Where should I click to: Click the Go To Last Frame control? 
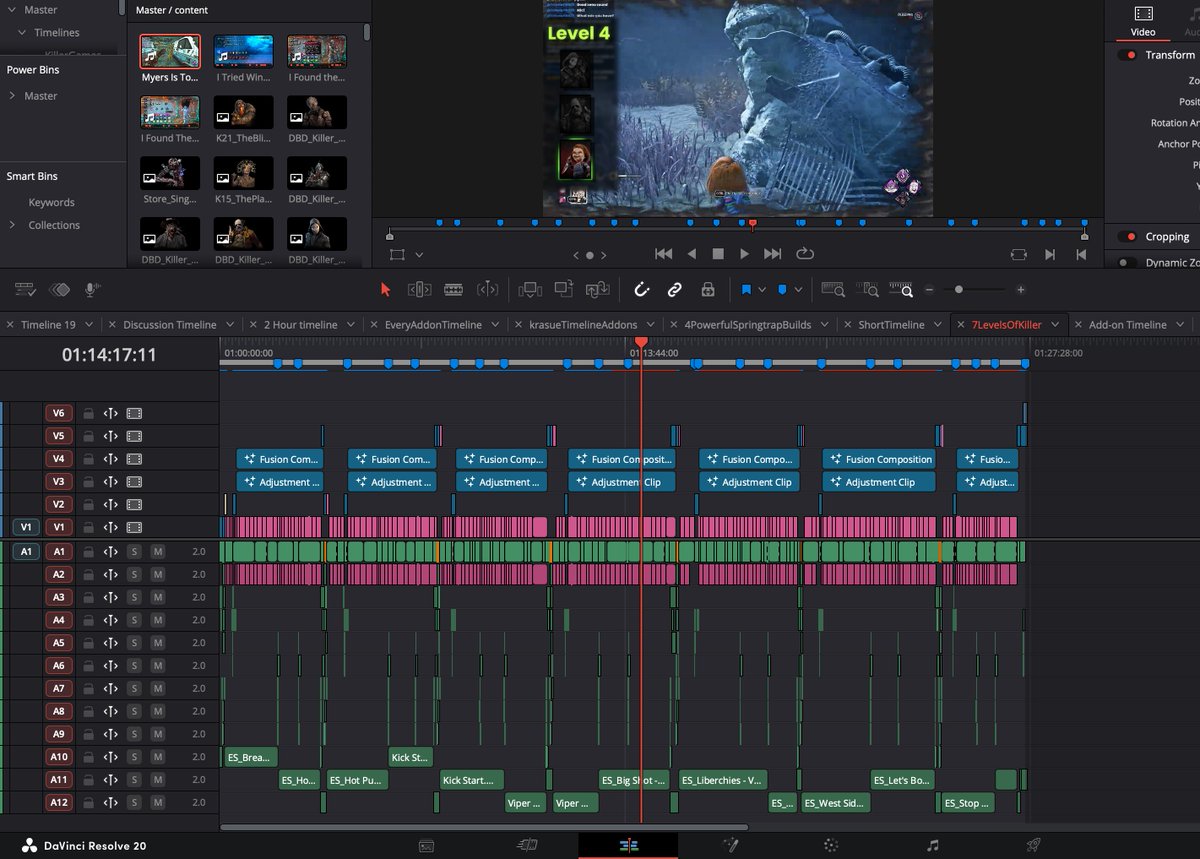(x=772, y=255)
